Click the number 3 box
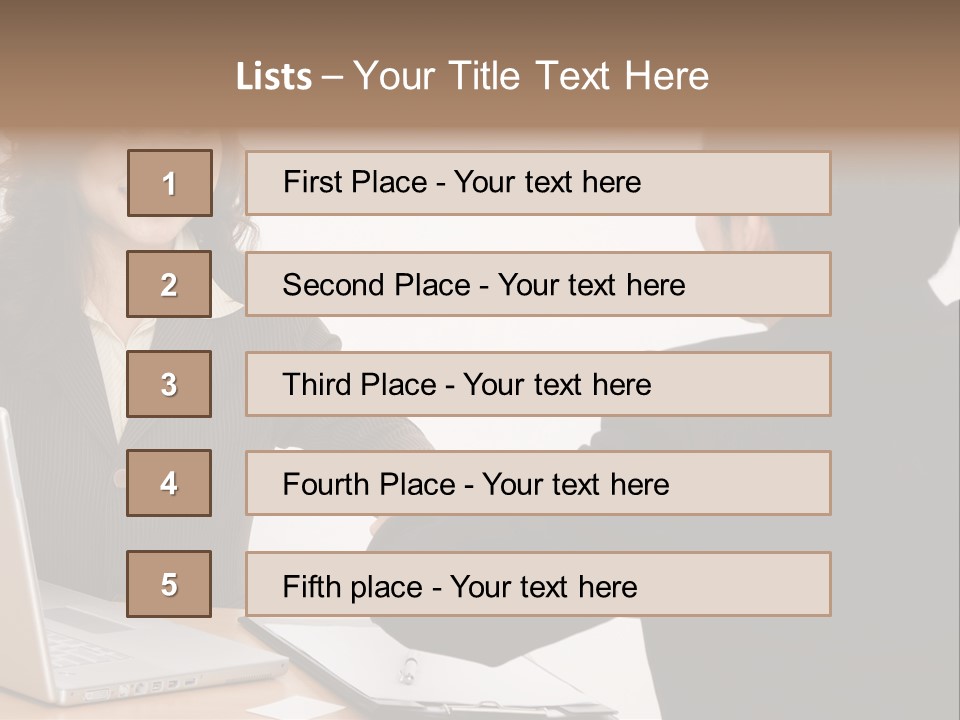The height and width of the screenshot is (720, 960). point(169,384)
